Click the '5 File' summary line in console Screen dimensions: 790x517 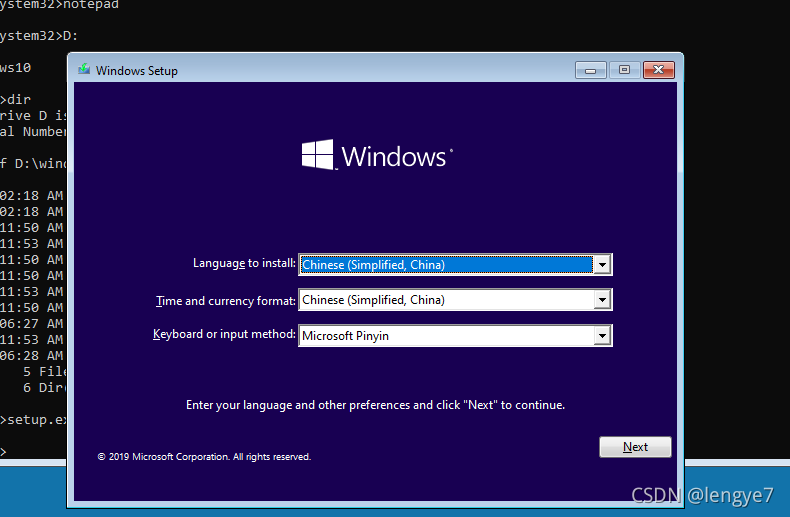[x=44, y=372]
